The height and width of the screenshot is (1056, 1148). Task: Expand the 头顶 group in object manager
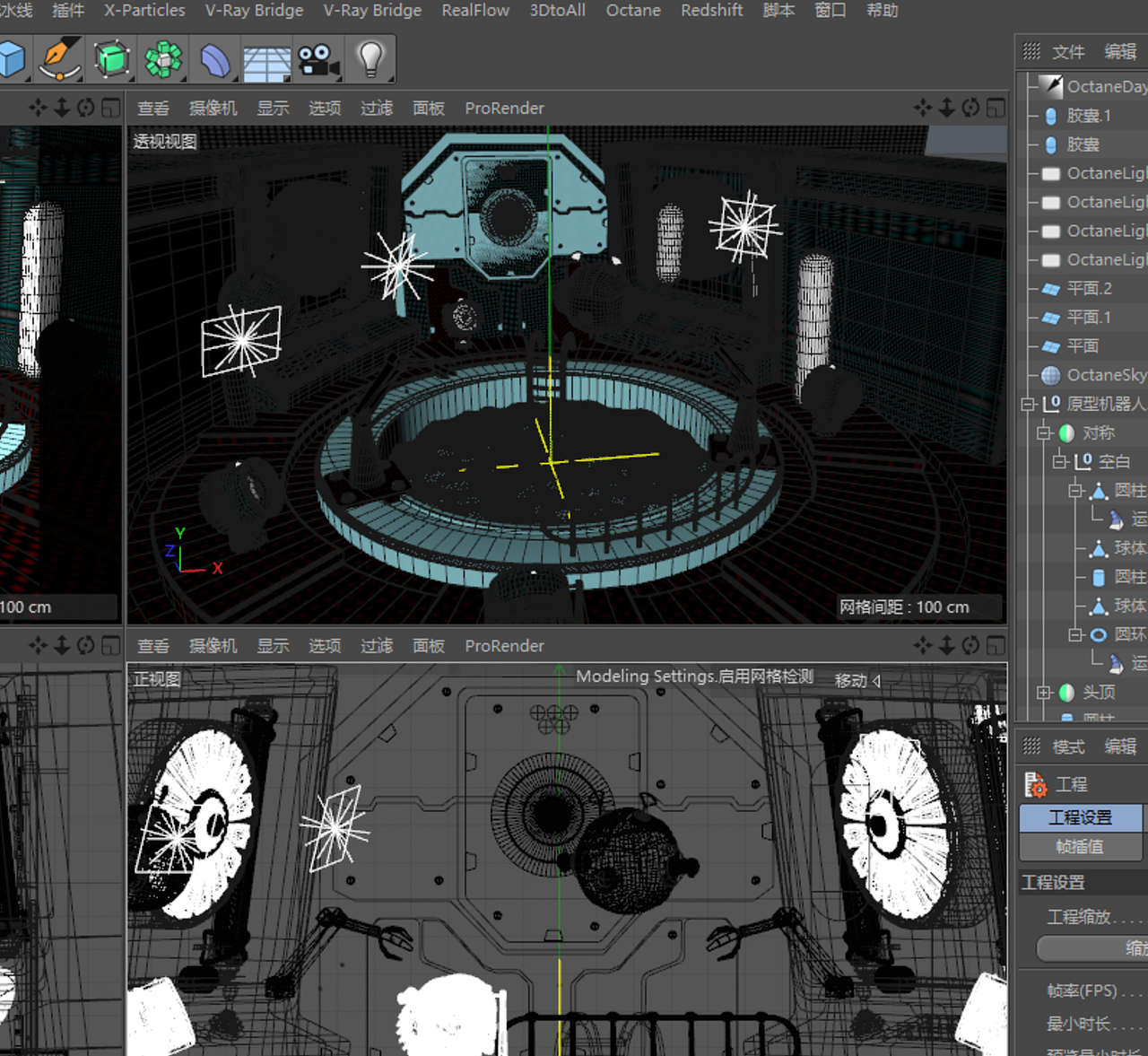[x=1046, y=692]
